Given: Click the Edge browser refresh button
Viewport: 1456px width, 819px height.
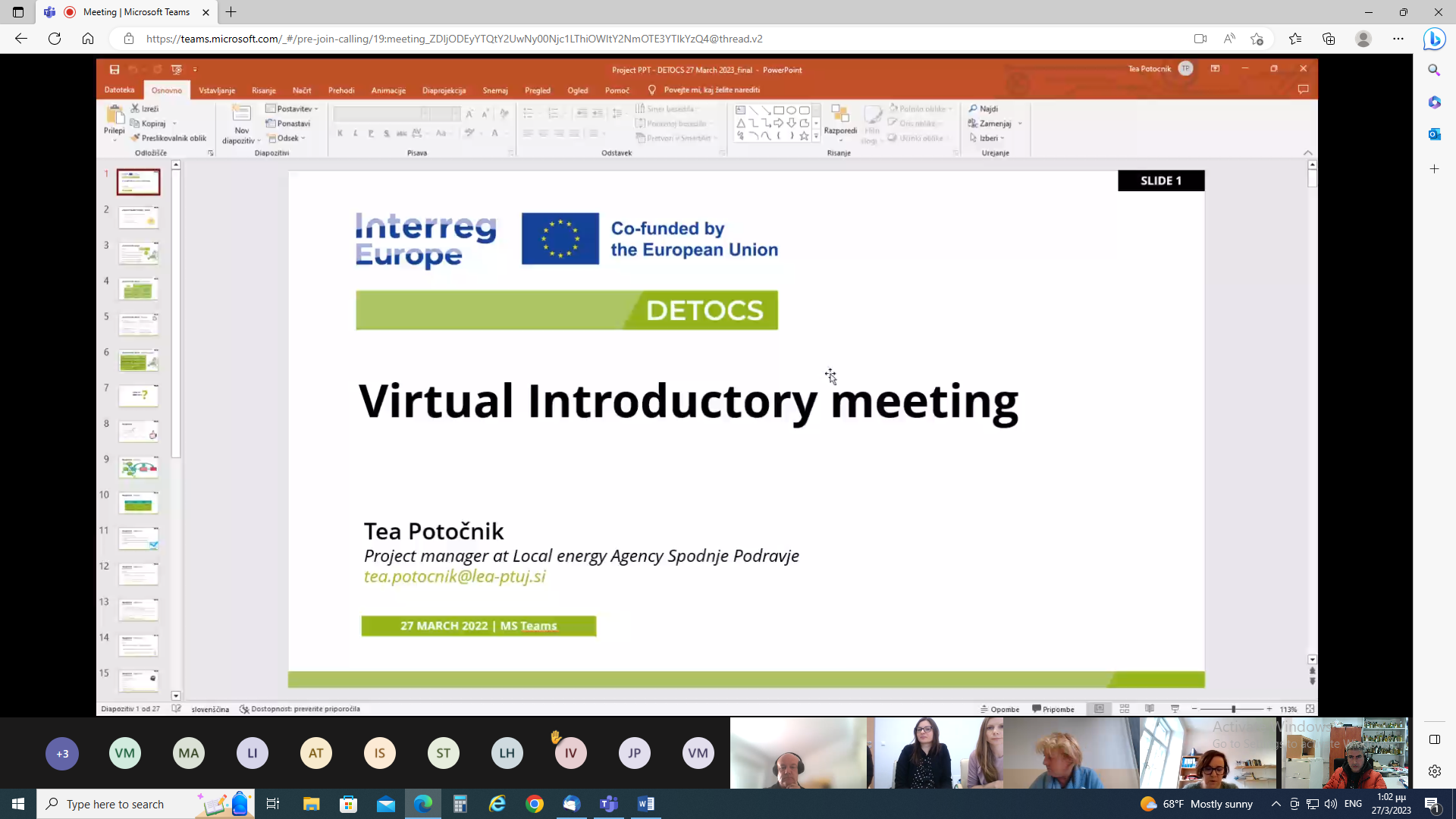Looking at the screenshot, I should [x=55, y=39].
